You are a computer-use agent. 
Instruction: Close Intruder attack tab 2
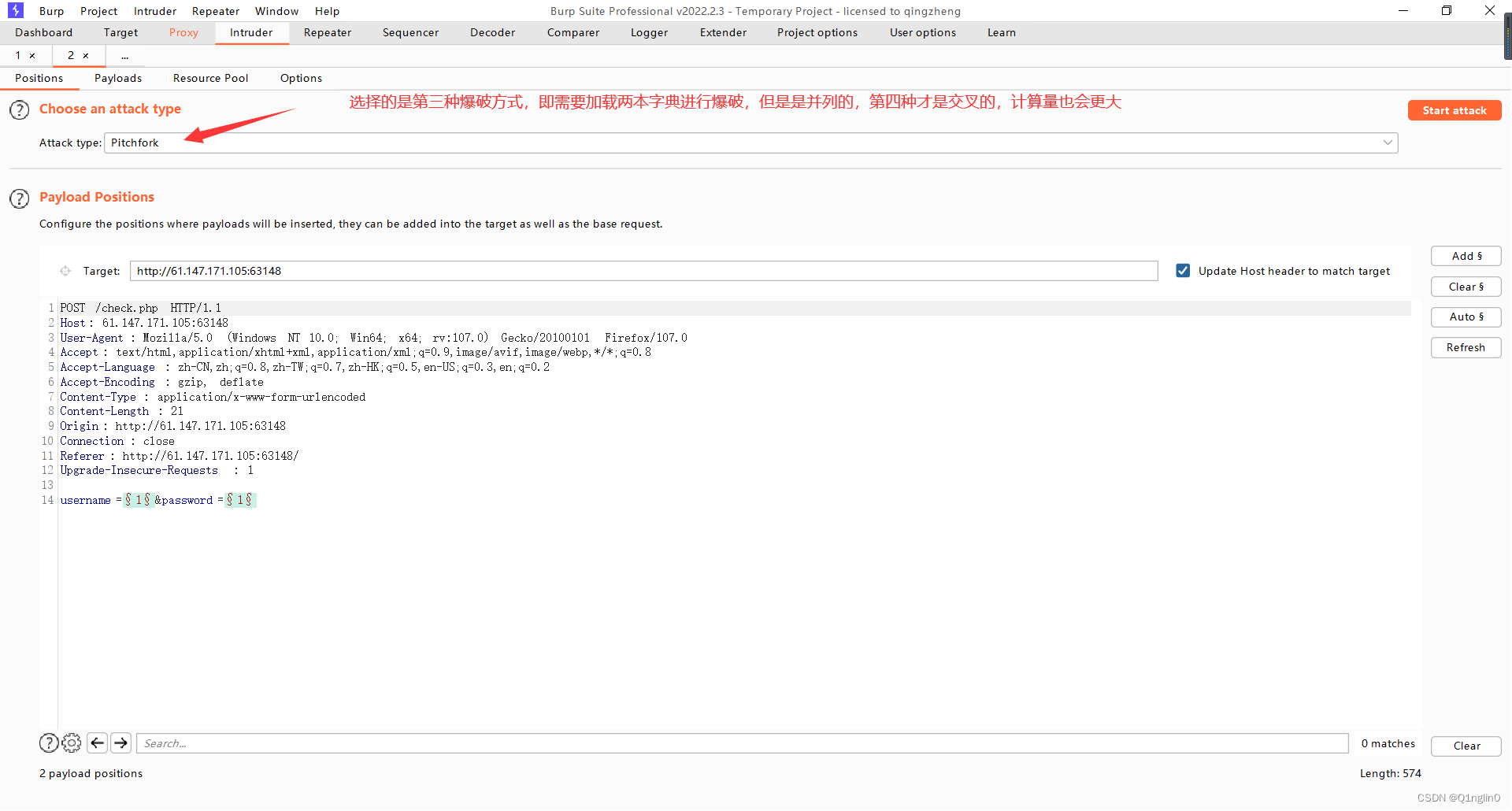click(86, 56)
